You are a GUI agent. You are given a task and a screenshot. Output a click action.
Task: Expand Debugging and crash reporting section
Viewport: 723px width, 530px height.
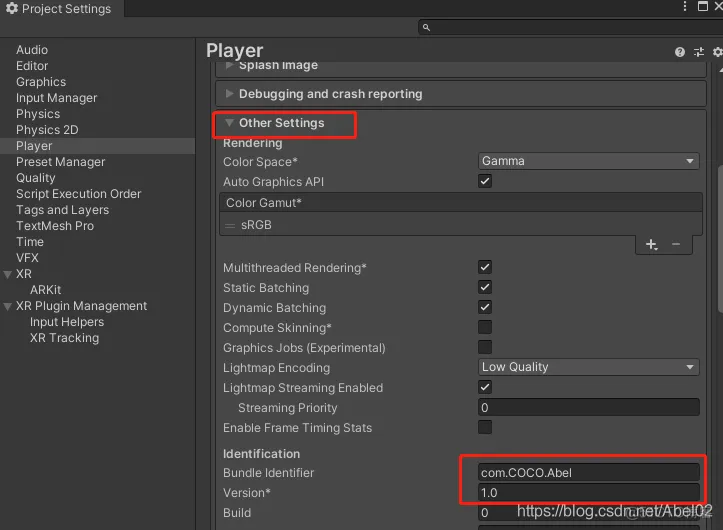pos(229,94)
